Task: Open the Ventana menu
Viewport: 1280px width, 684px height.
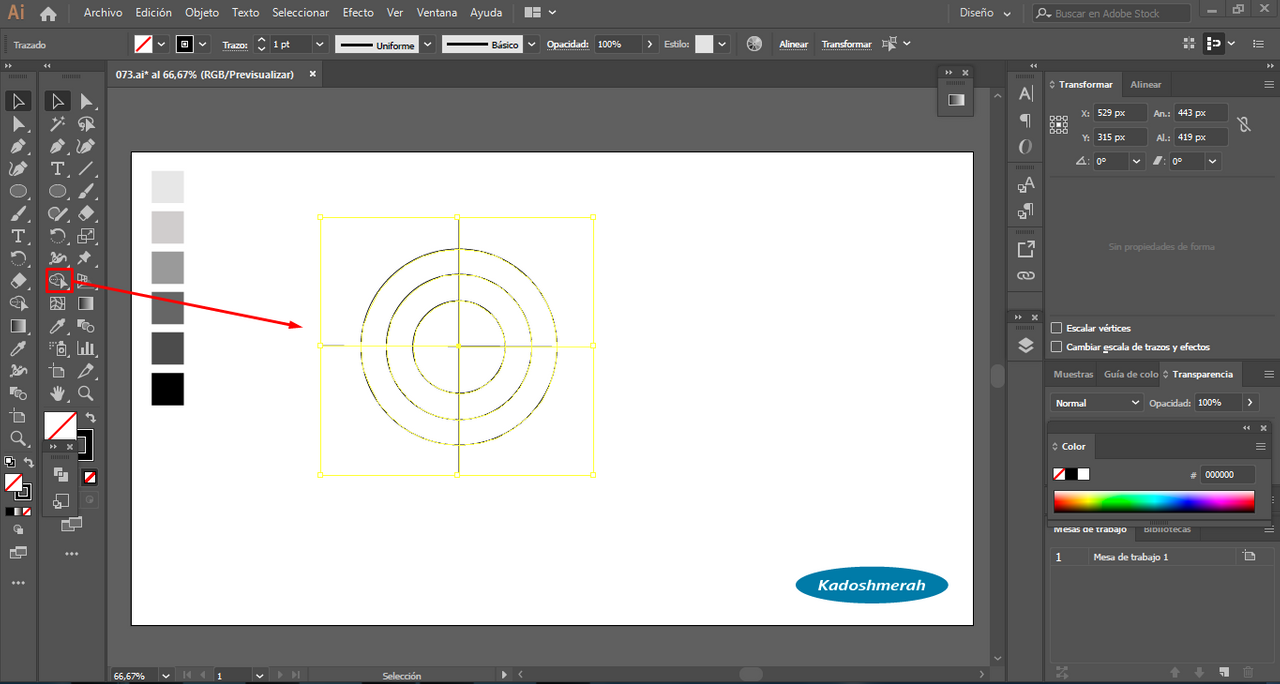Action: 436,13
